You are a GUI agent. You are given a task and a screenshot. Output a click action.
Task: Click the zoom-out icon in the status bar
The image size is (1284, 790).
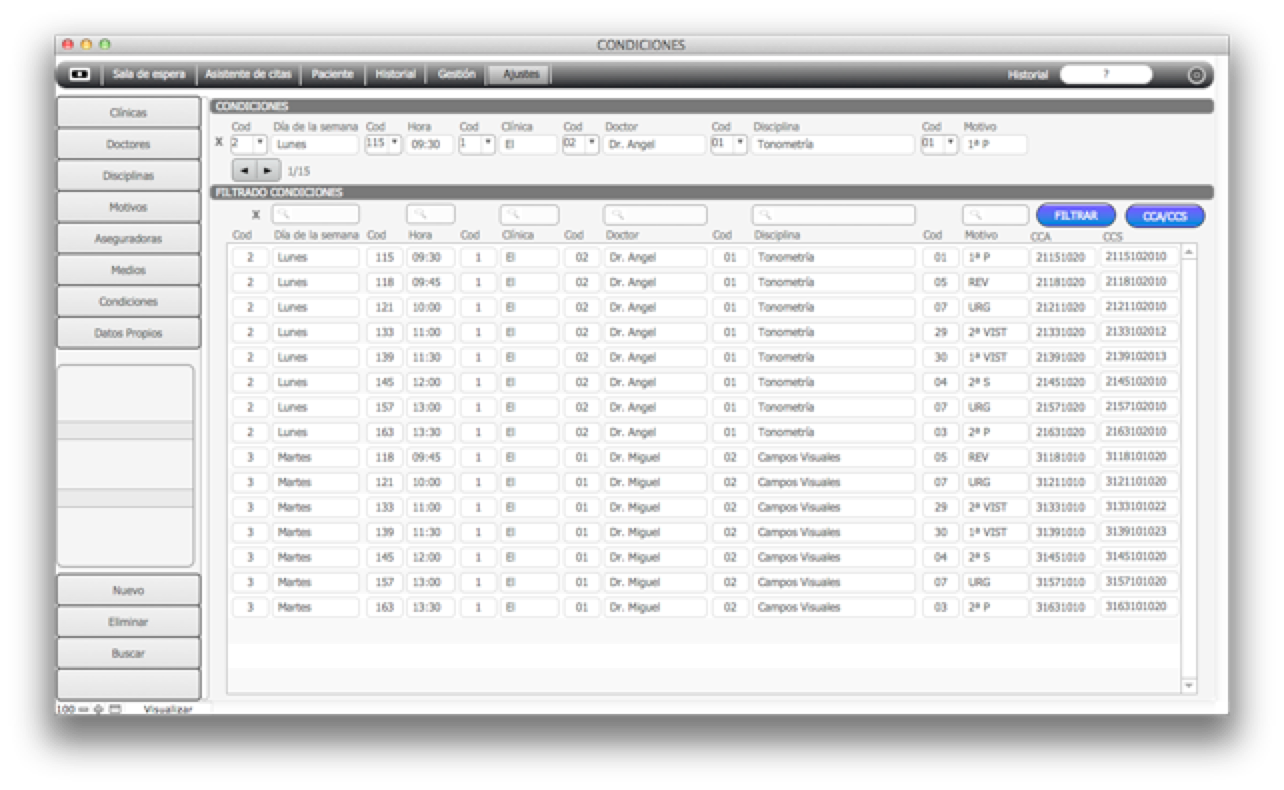(x=85, y=709)
